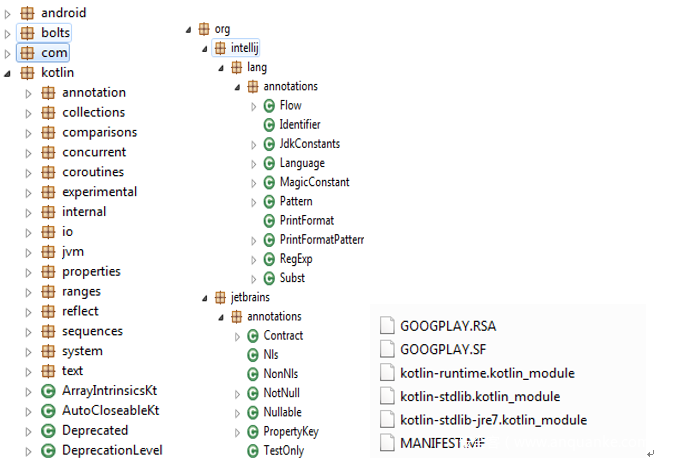Click the bolts package icon
Screen dimensions: 675x461
tap(27, 33)
